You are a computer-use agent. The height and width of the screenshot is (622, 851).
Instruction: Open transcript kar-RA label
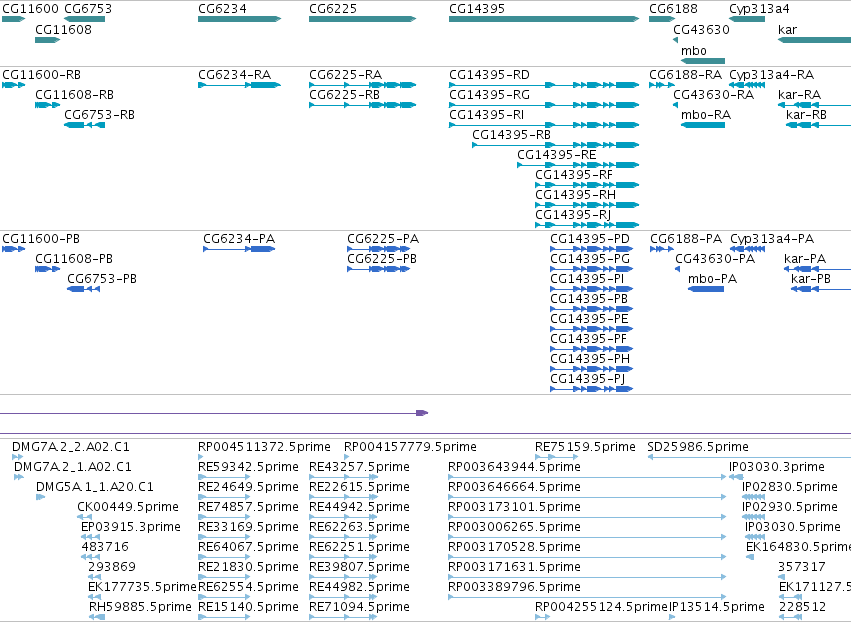pyautogui.click(x=799, y=95)
